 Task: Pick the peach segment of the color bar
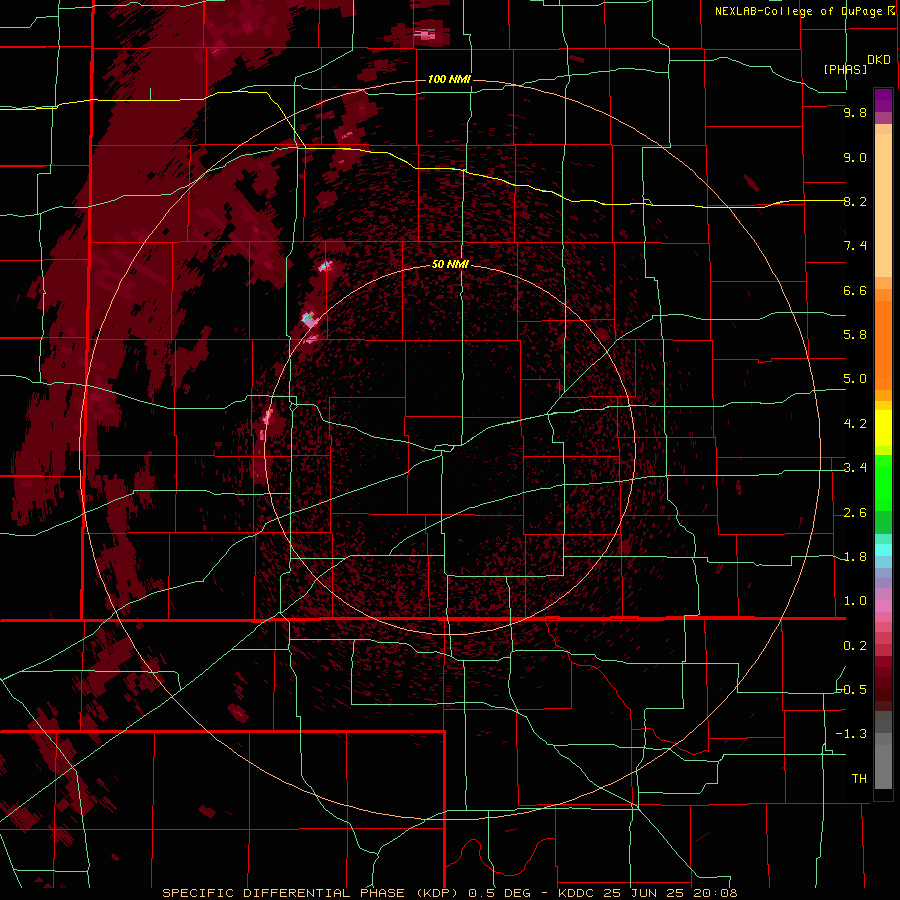pyautogui.click(x=883, y=205)
